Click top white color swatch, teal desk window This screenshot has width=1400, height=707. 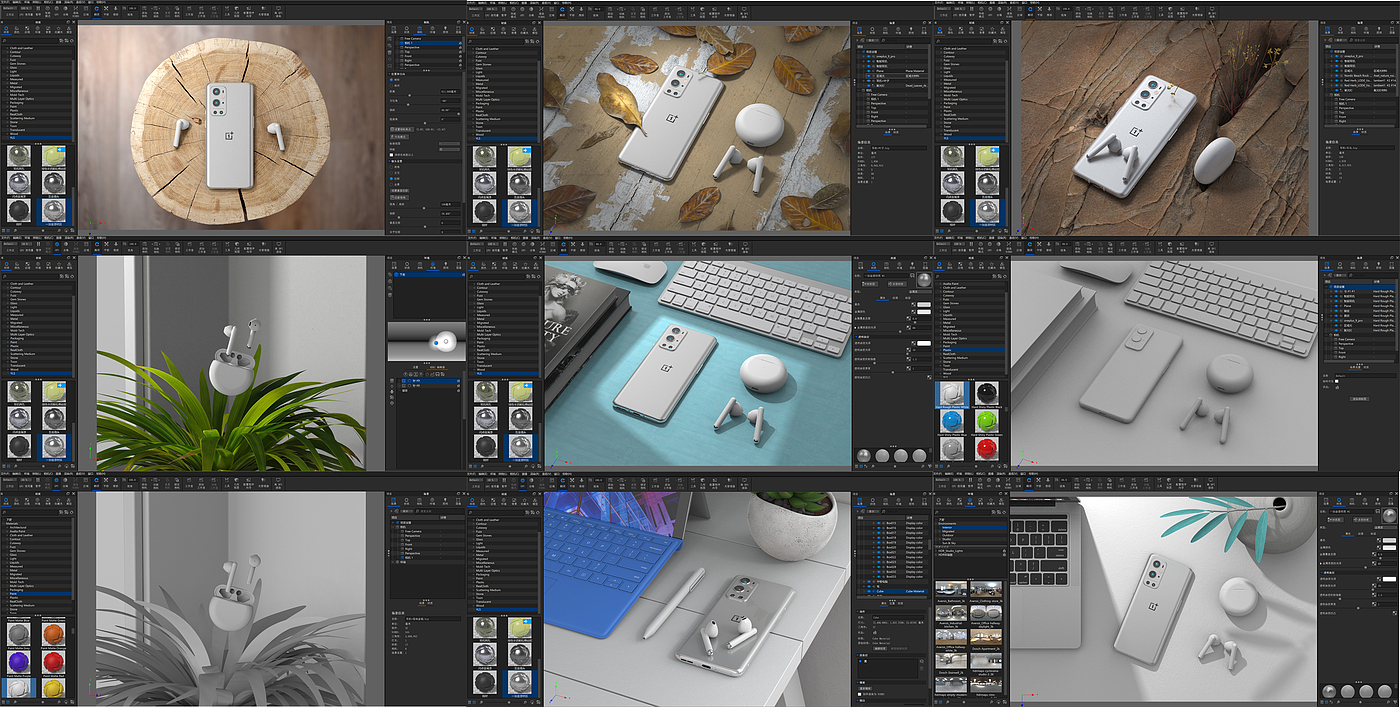[924, 304]
